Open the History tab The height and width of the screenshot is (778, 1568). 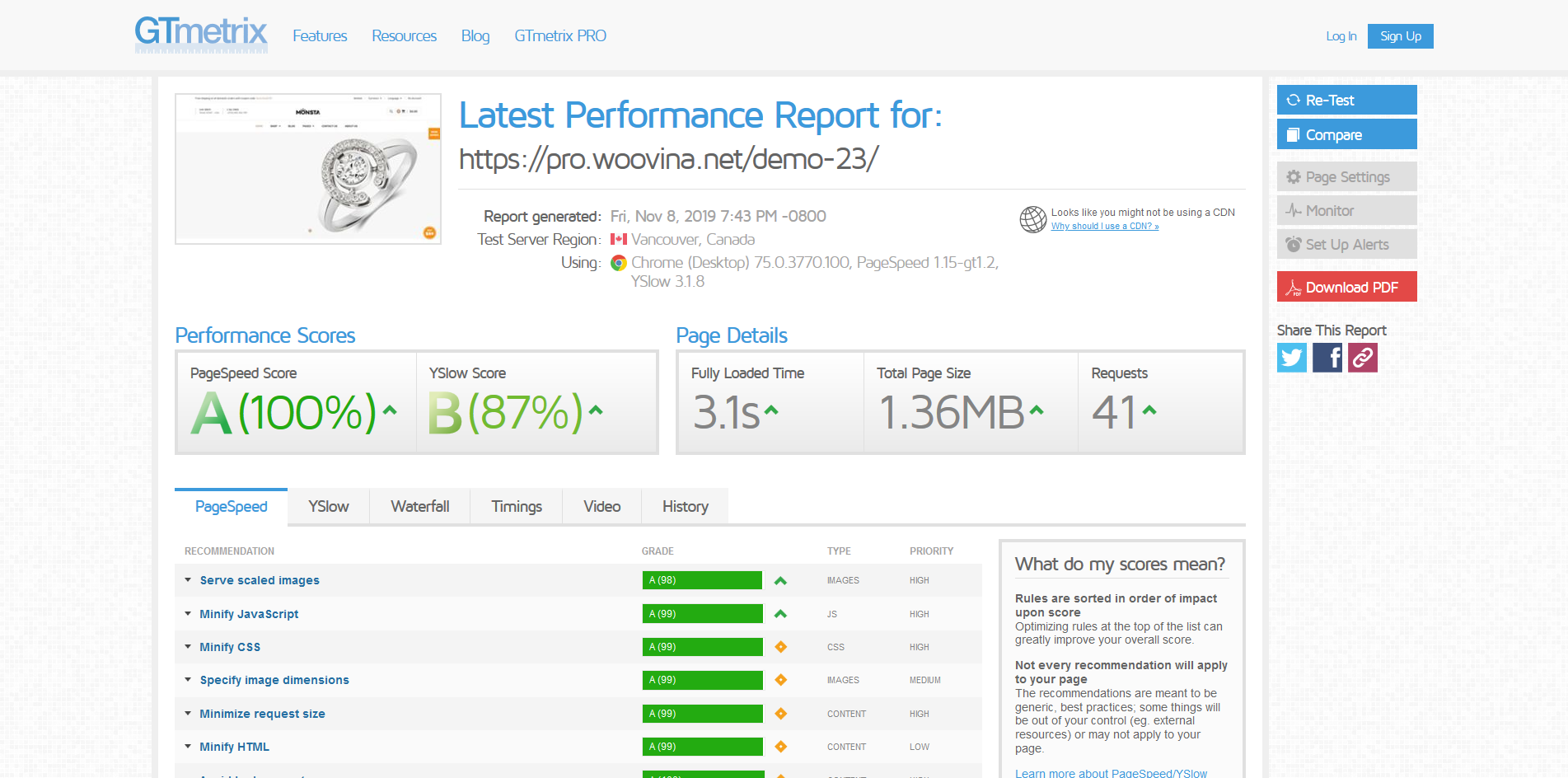(x=686, y=506)
